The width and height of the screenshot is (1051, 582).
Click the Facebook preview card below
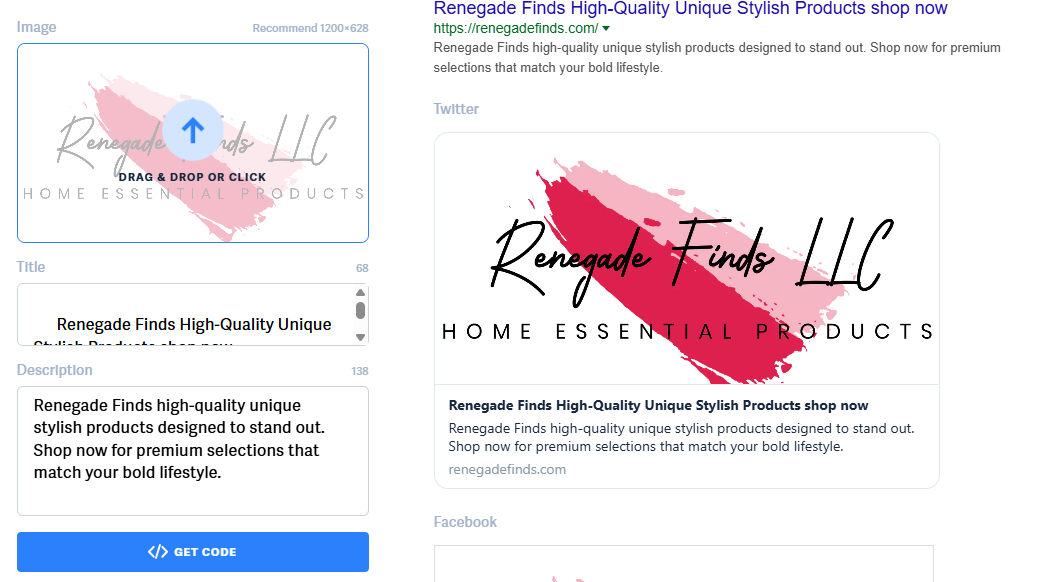click(x=684, y=564)
